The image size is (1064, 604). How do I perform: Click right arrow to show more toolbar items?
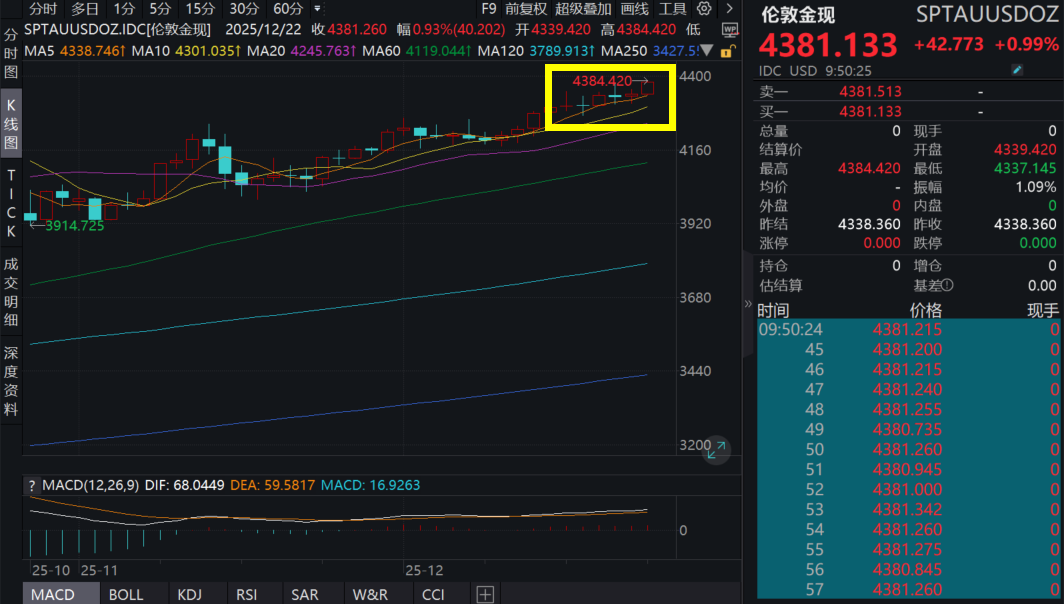[728, 9]
